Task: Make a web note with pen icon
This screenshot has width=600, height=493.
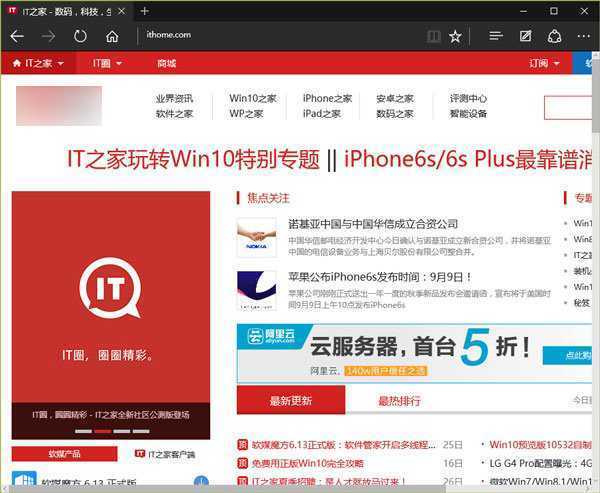Action: tap(525, 36)
